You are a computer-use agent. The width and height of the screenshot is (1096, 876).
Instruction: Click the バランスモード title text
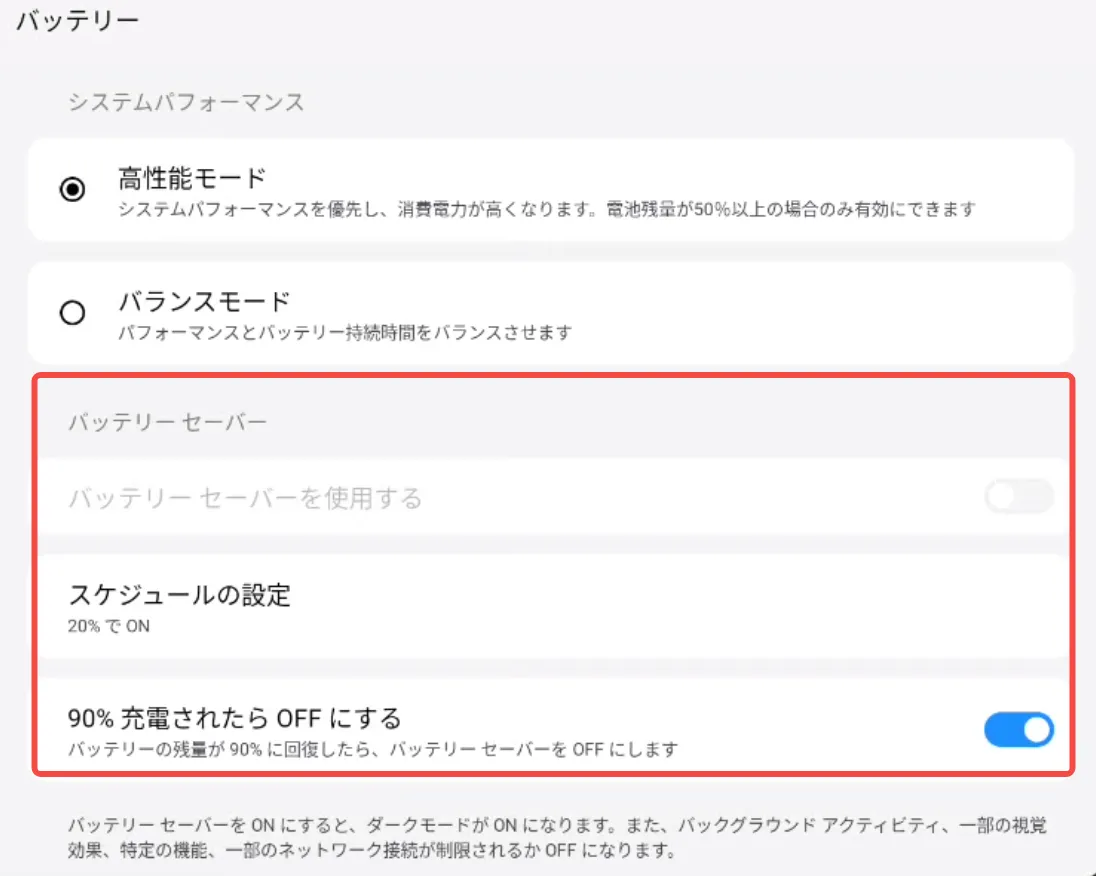tap(204, 301)
